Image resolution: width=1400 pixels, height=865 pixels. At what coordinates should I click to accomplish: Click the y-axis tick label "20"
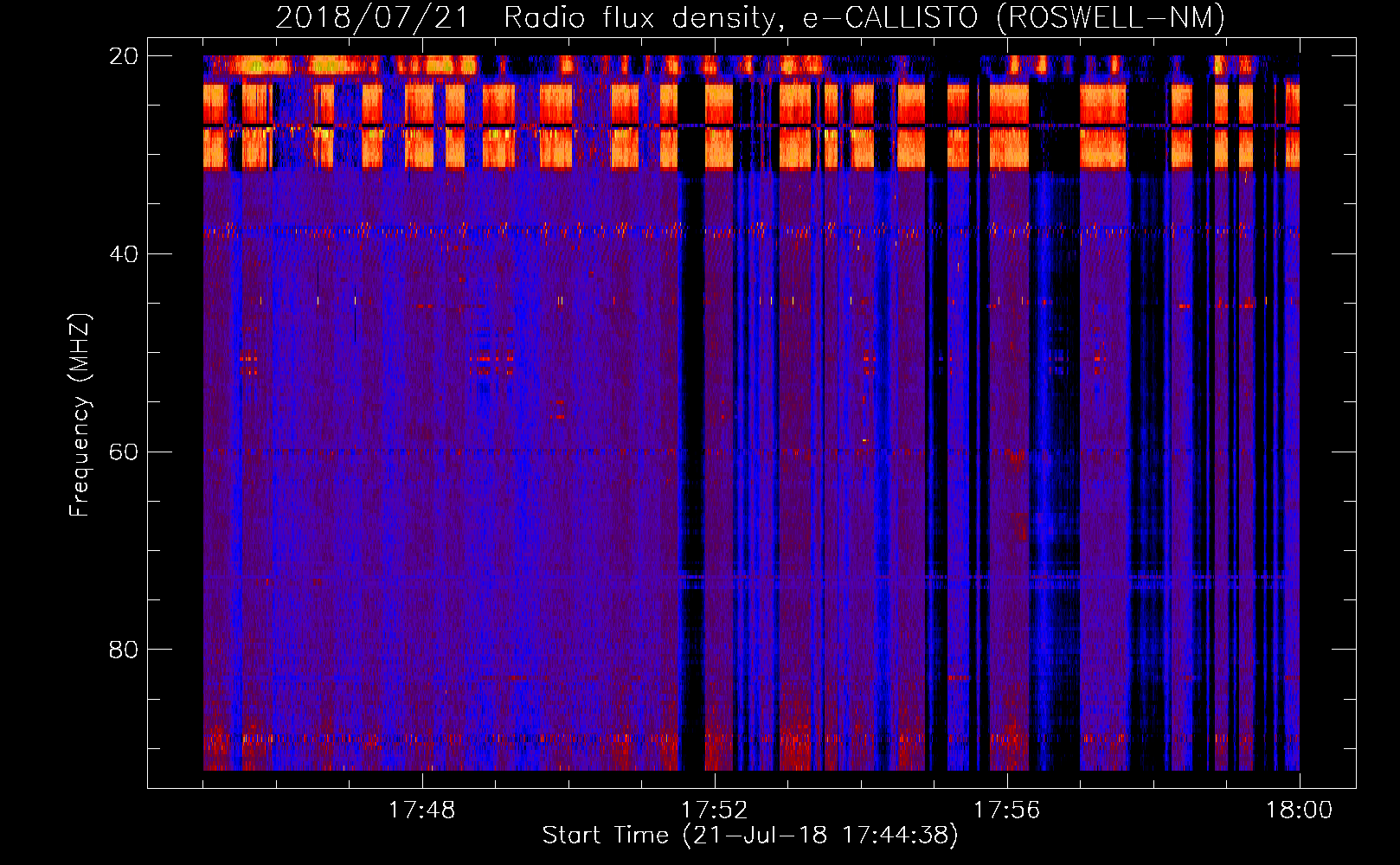124,56
